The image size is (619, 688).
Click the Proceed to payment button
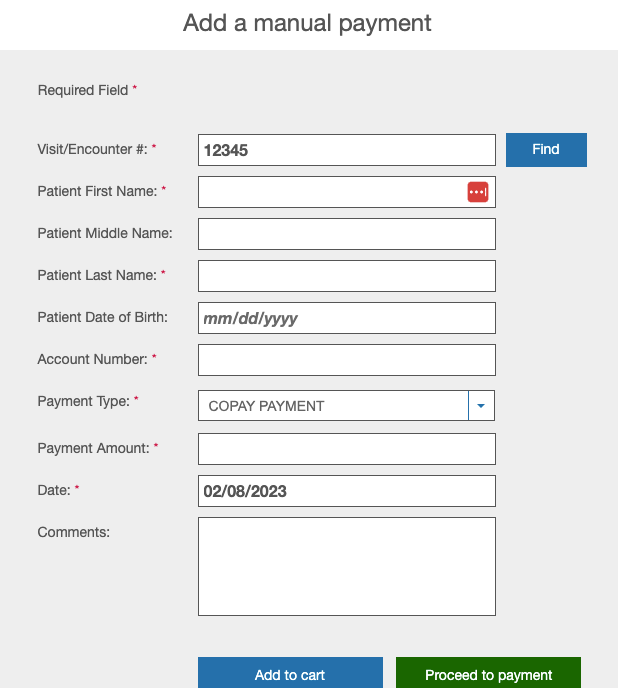click(x=488, y=674)
